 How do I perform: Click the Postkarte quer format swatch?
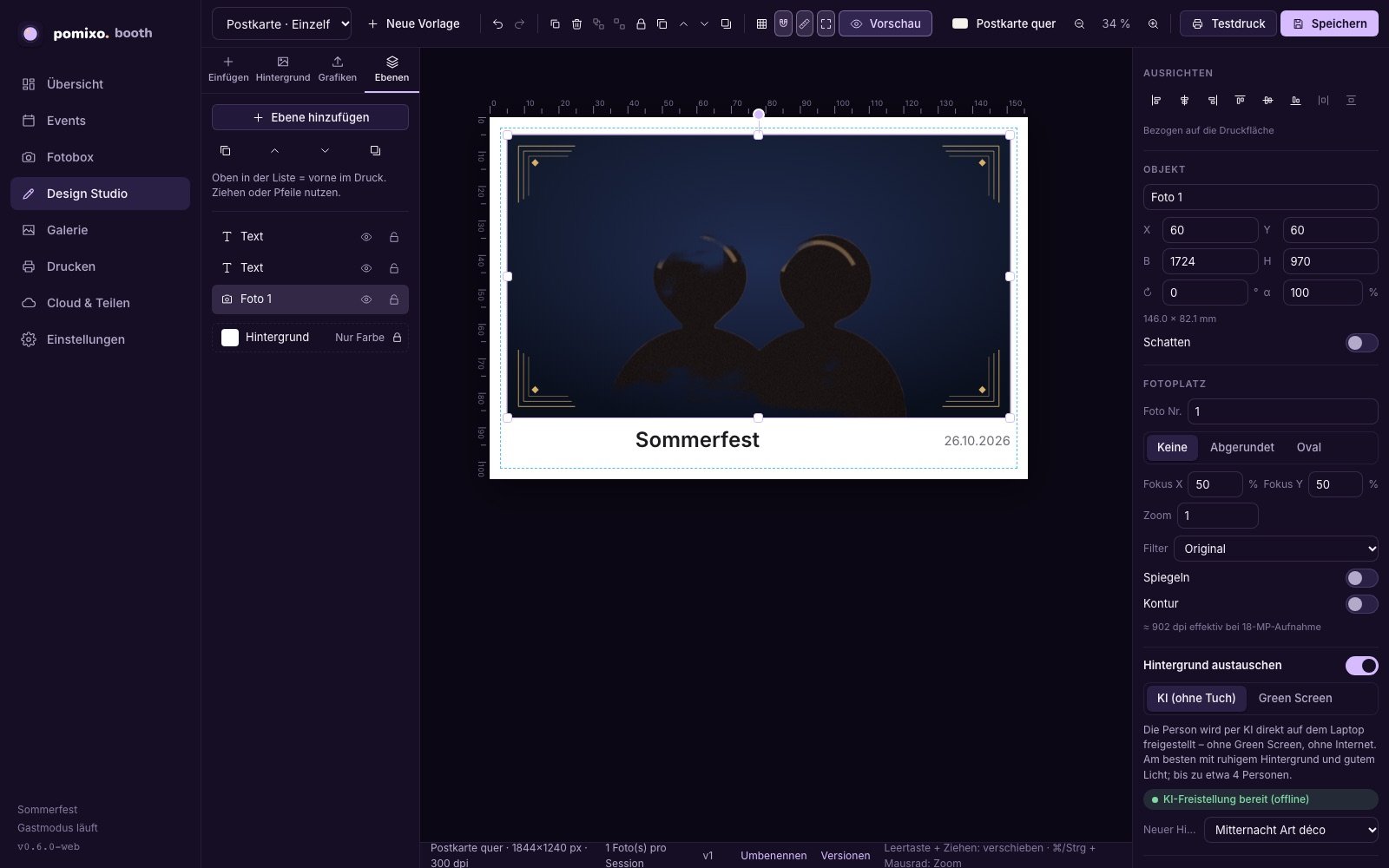[960, 23]
